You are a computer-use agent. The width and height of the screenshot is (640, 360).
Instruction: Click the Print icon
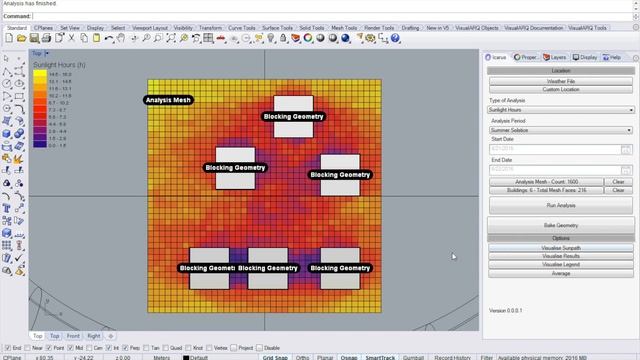(x=47, y=38)
